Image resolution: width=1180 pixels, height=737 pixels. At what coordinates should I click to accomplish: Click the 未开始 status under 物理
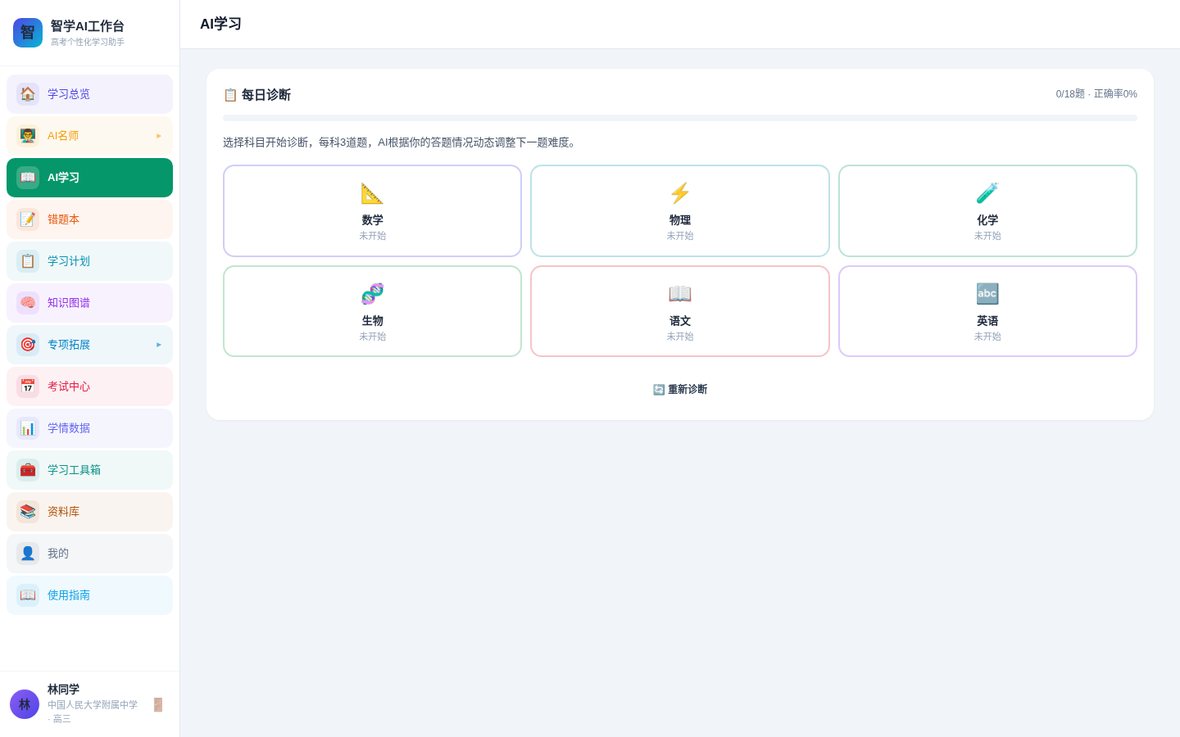[x=680, y=236]
